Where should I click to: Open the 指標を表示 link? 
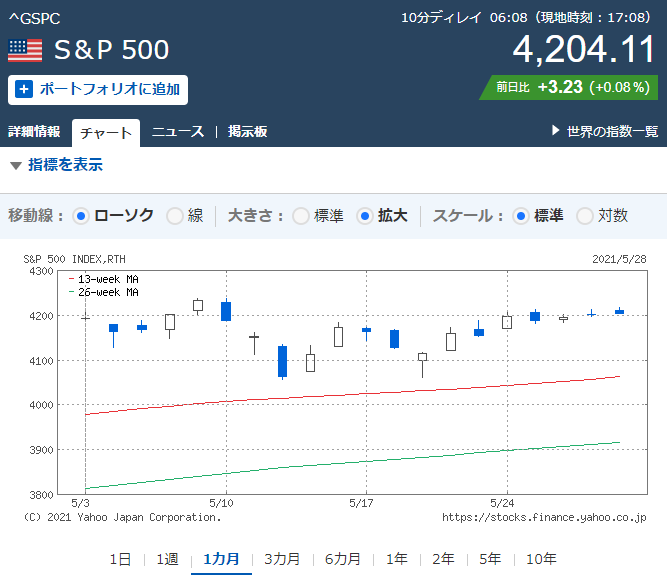[65, 165]
